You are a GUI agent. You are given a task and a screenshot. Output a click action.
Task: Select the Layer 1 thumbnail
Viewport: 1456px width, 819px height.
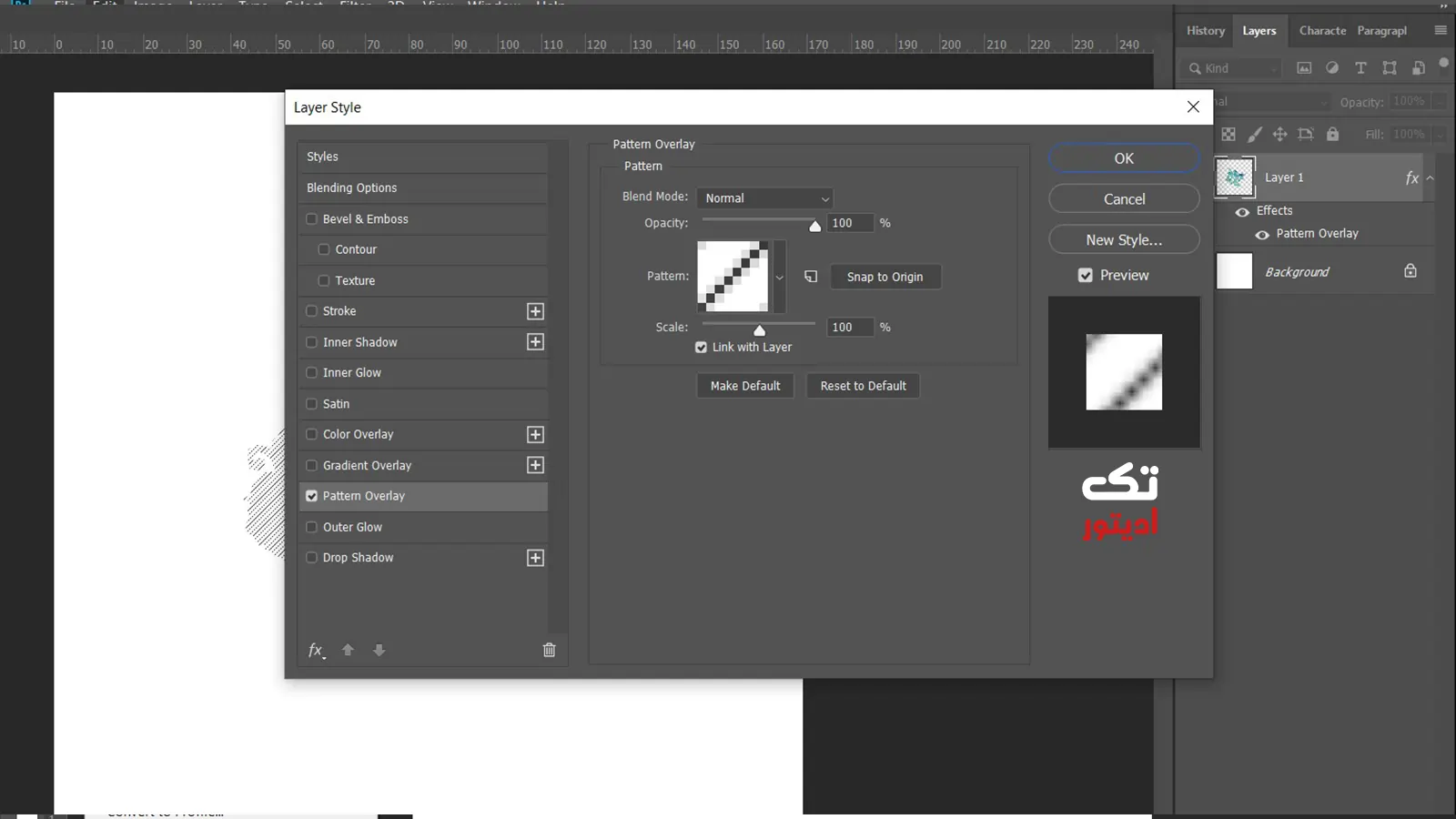(1235, 177)
